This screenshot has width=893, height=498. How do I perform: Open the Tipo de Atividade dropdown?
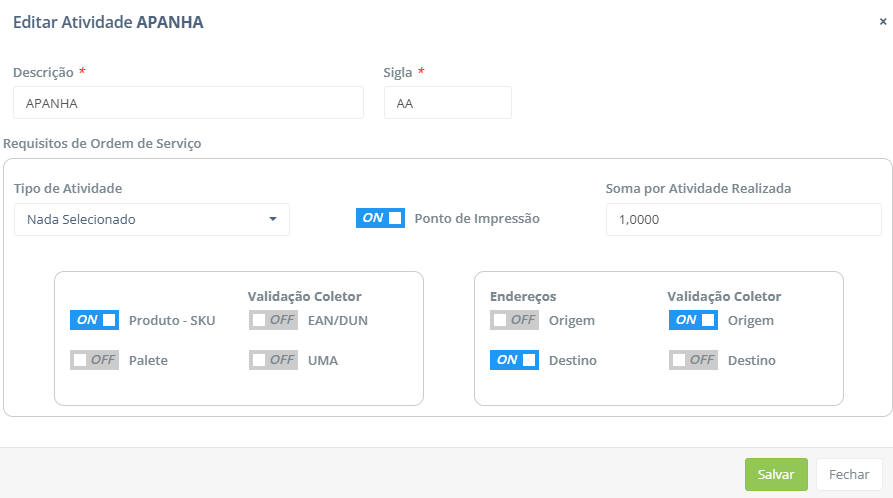(152, 219)
